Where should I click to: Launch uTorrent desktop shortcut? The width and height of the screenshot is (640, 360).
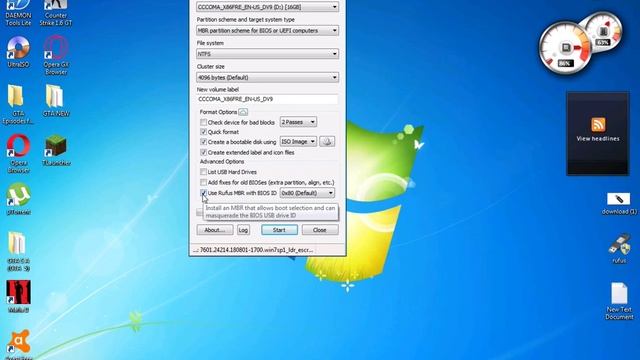[x=18, y=199]
